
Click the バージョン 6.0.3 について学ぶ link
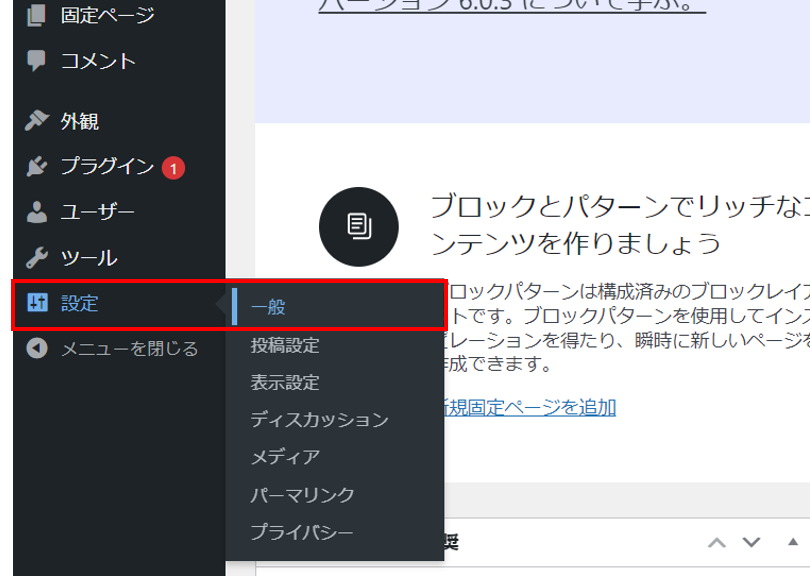pos(512,6)
